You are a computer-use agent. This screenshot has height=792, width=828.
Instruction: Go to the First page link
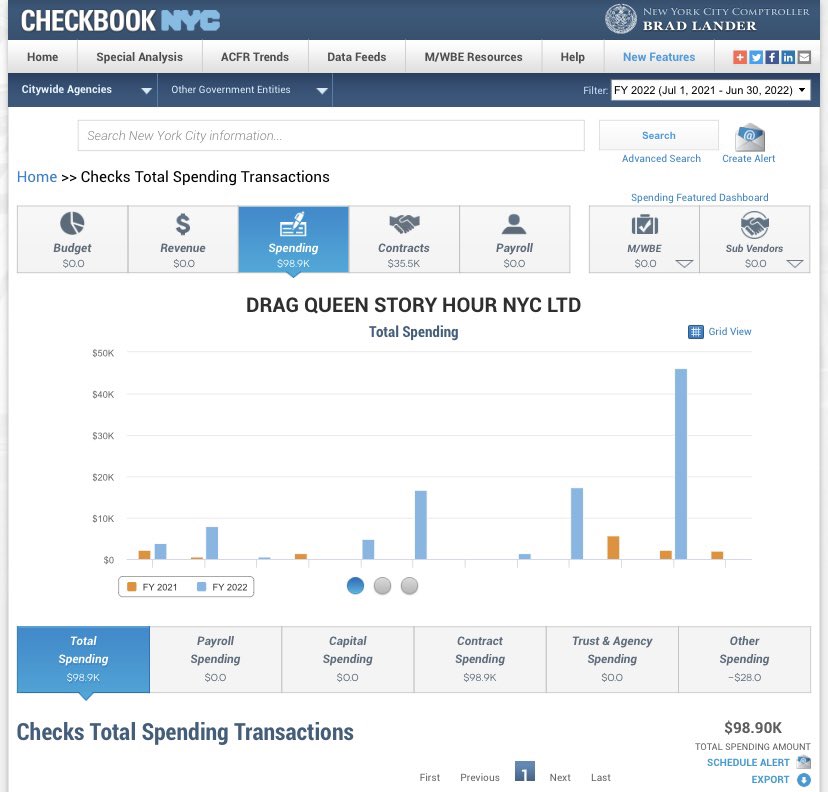tap(429, 777)
